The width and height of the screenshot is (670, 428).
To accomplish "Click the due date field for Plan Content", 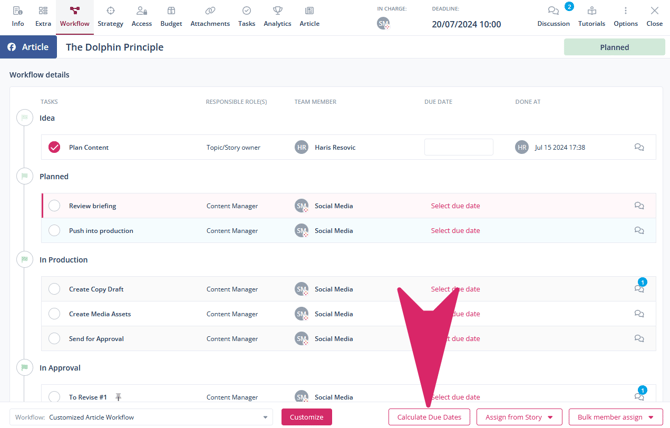I will click(x=458, y=147).
